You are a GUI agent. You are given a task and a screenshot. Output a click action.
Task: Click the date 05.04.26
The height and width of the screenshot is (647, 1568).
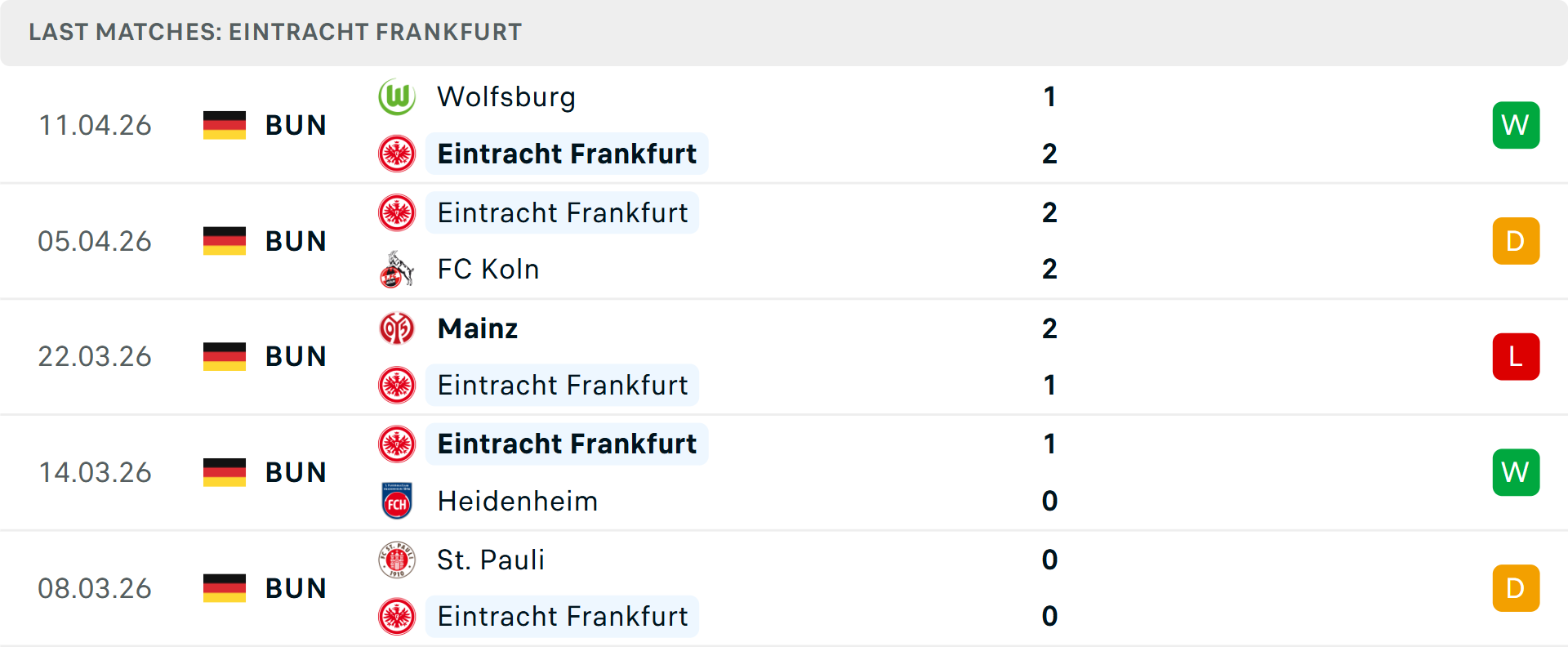[95, 241]
